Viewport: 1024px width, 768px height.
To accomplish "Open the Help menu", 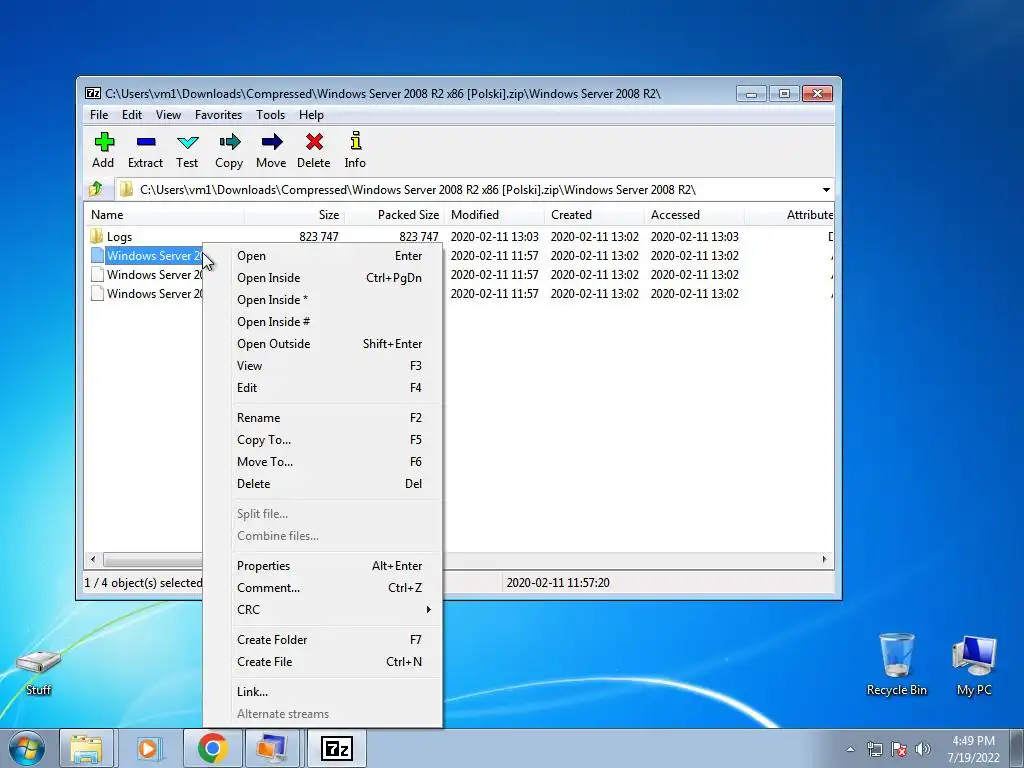I will (311, 115).
